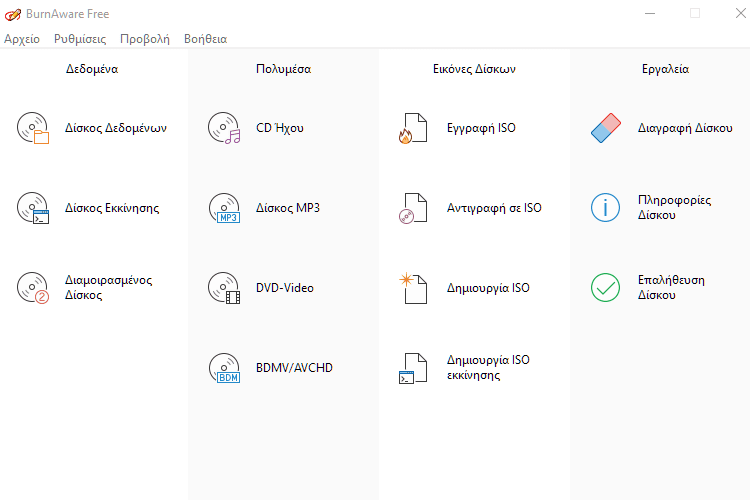
Task: Open the Ρυθμίσεις menu
Action: [80, 39]
